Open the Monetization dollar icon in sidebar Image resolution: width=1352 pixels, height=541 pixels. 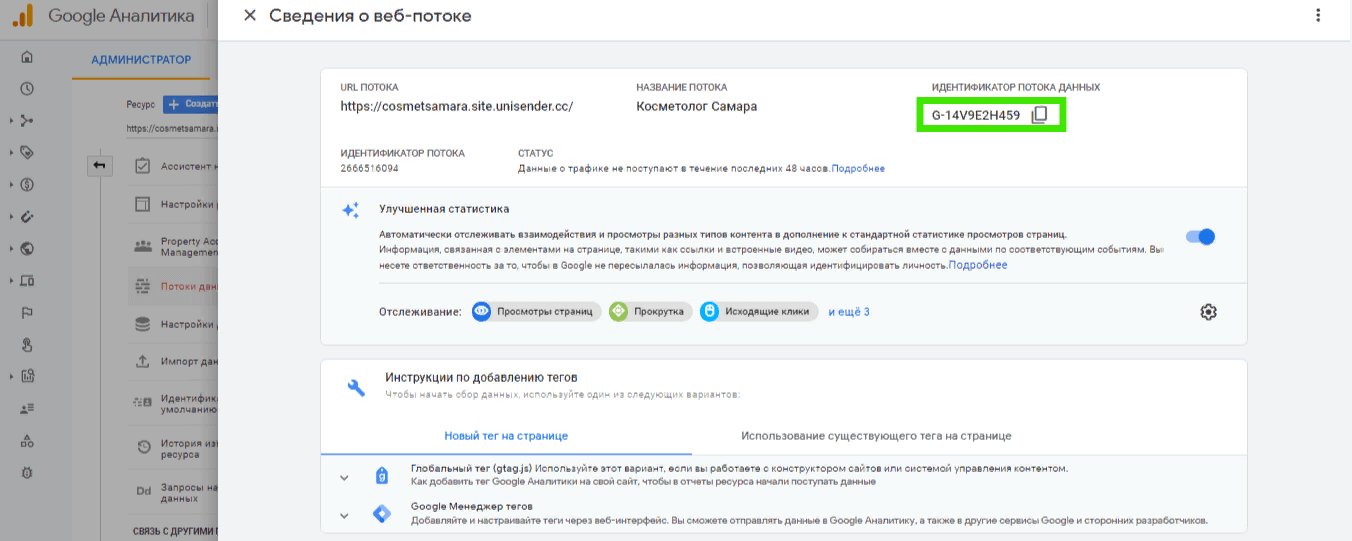27,185
